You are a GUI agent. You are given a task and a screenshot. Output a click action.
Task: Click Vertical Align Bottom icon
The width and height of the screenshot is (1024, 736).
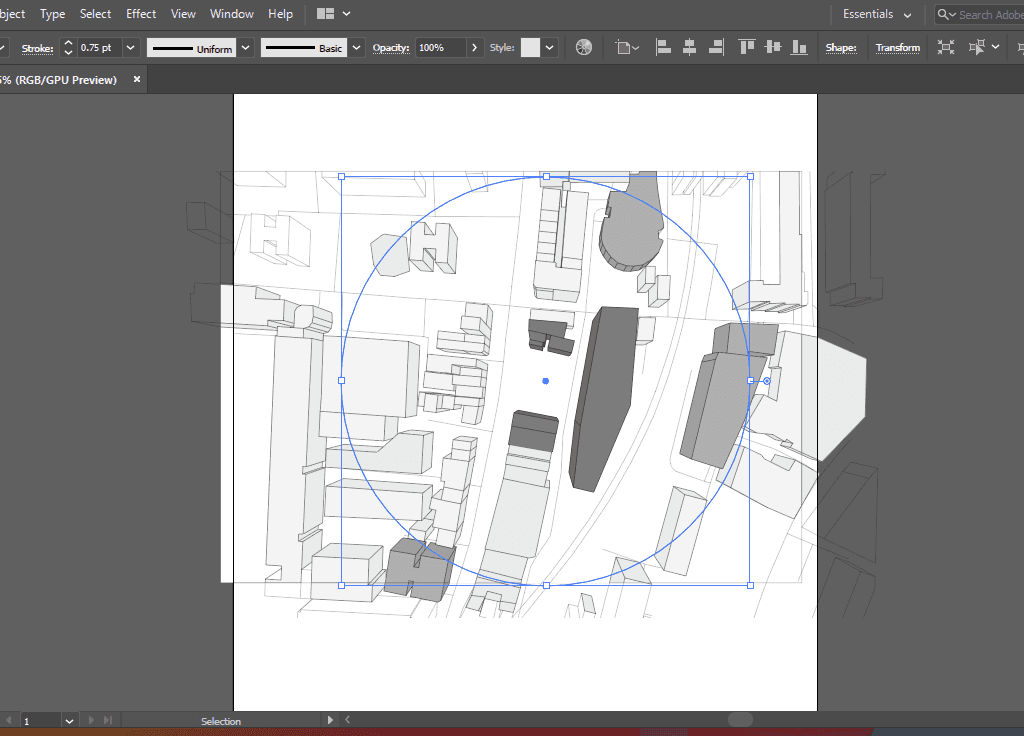(798, 47)
